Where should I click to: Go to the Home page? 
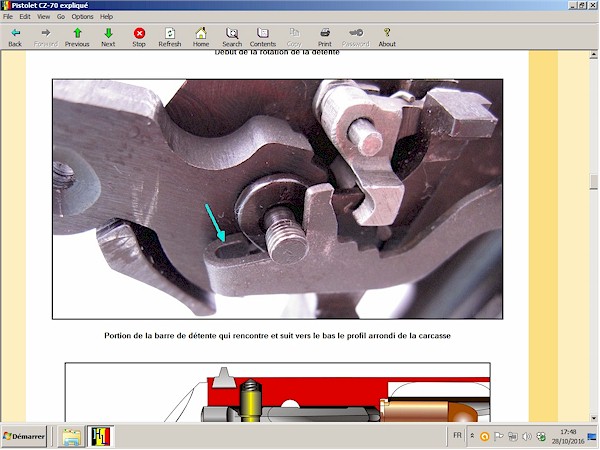click(201, 37)
